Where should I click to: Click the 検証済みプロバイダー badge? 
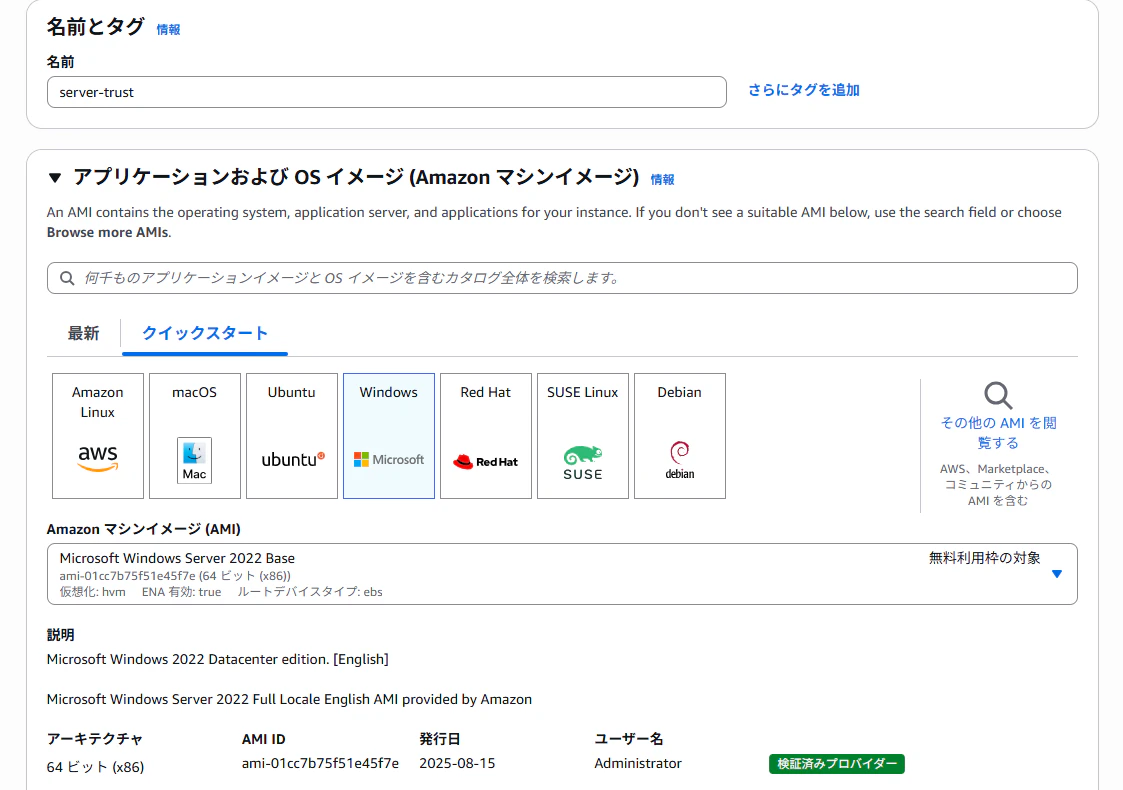(x=837, y=763)
